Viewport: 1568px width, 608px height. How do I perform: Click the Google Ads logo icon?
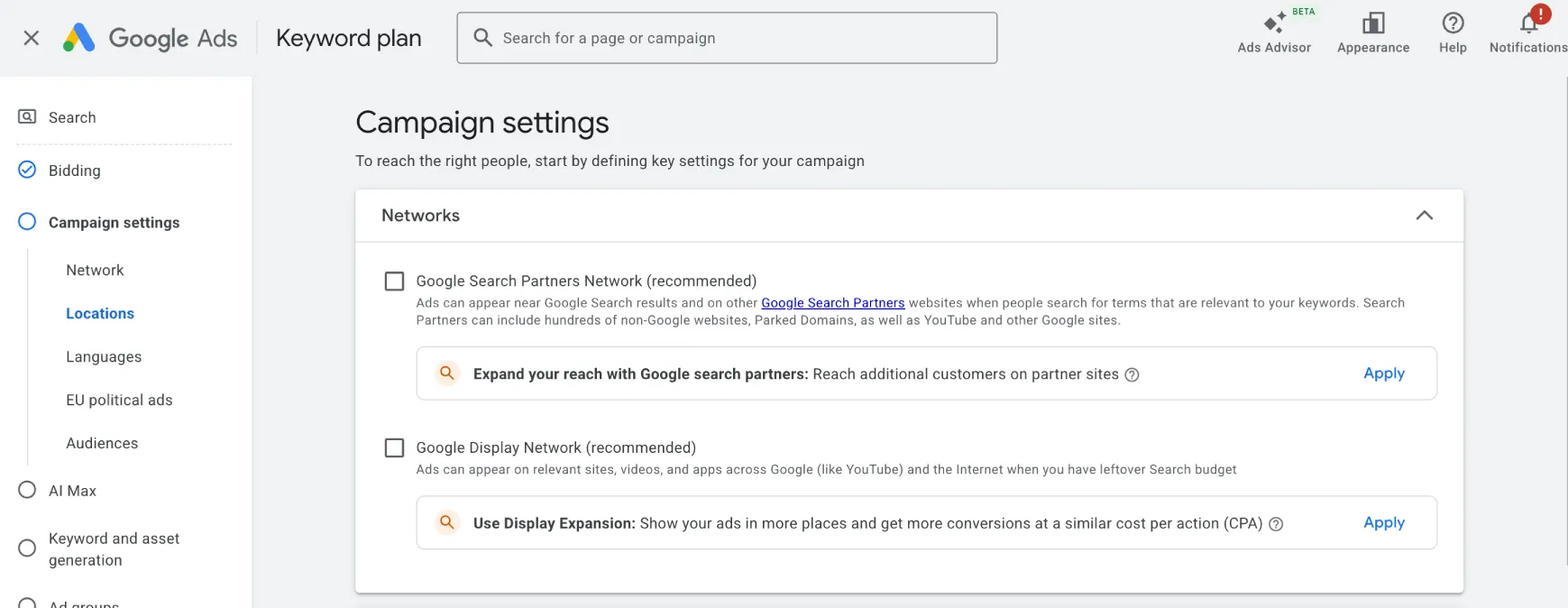point(79,38)
